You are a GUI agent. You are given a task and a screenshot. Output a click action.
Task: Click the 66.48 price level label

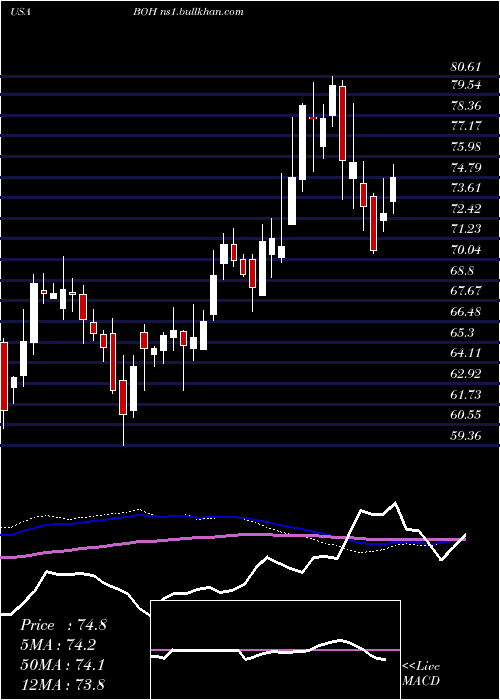pos(466,312)
